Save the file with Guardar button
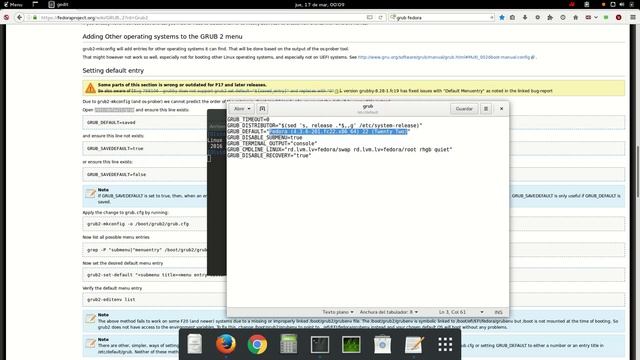This screenshot has width=640, height=360. (x=464, y=109)
